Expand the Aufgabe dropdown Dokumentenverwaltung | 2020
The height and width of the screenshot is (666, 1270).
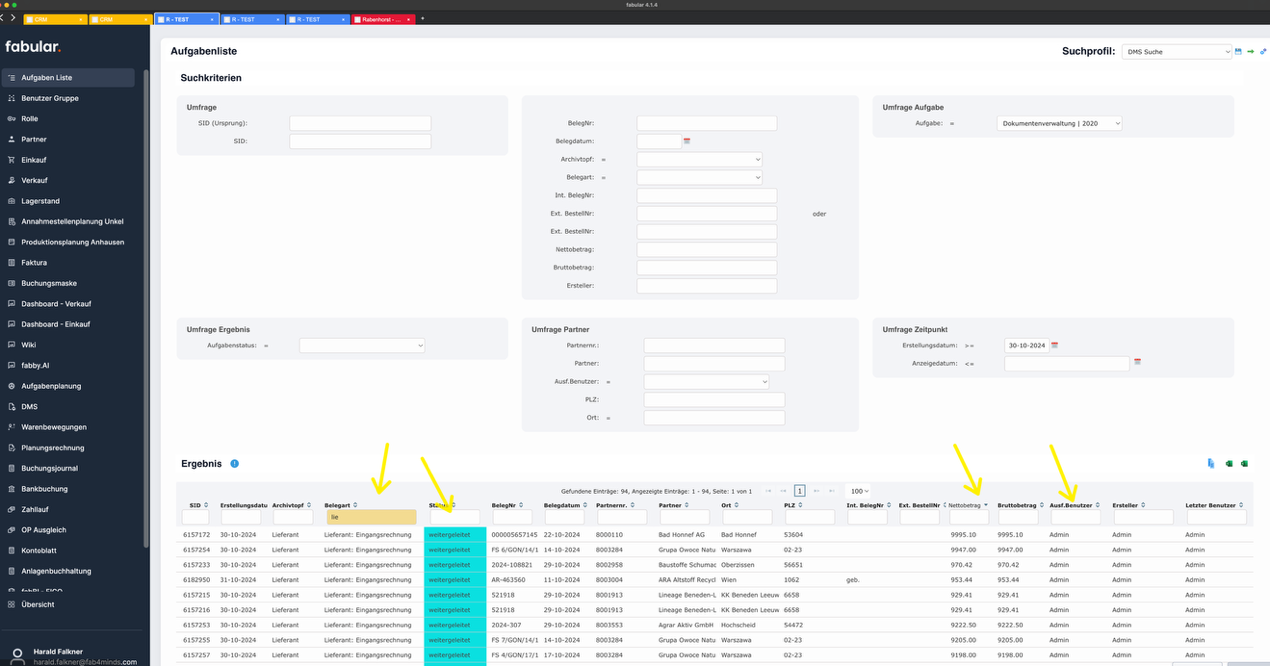tap(1059, 123)
